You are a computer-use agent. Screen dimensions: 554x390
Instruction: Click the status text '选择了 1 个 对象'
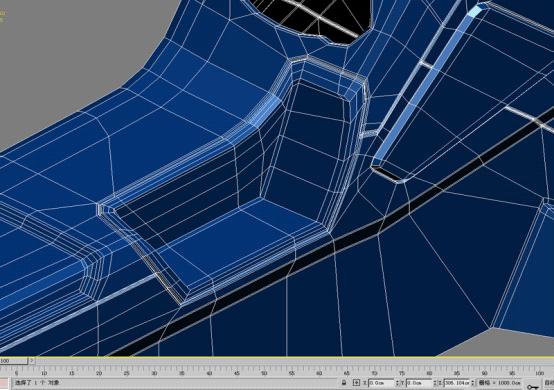pos(37,383)
